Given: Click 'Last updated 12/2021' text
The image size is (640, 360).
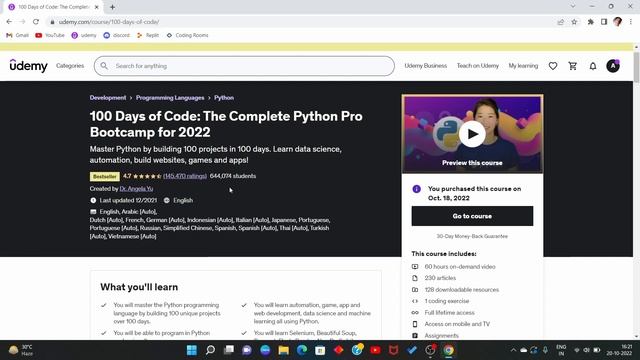Looking at the screenshot, I should (128, 200).
